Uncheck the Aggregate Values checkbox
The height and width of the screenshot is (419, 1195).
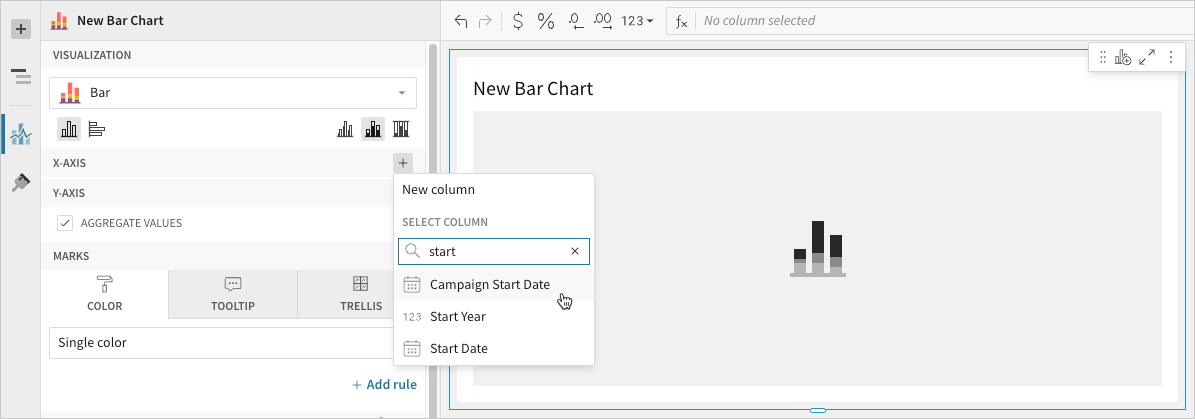pos(65,223)
